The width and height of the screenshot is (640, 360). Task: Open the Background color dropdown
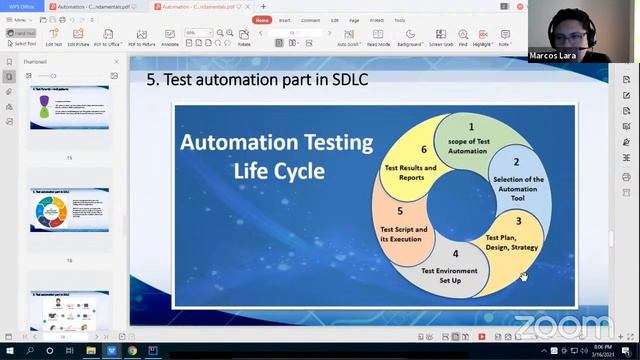pos(410,38)
